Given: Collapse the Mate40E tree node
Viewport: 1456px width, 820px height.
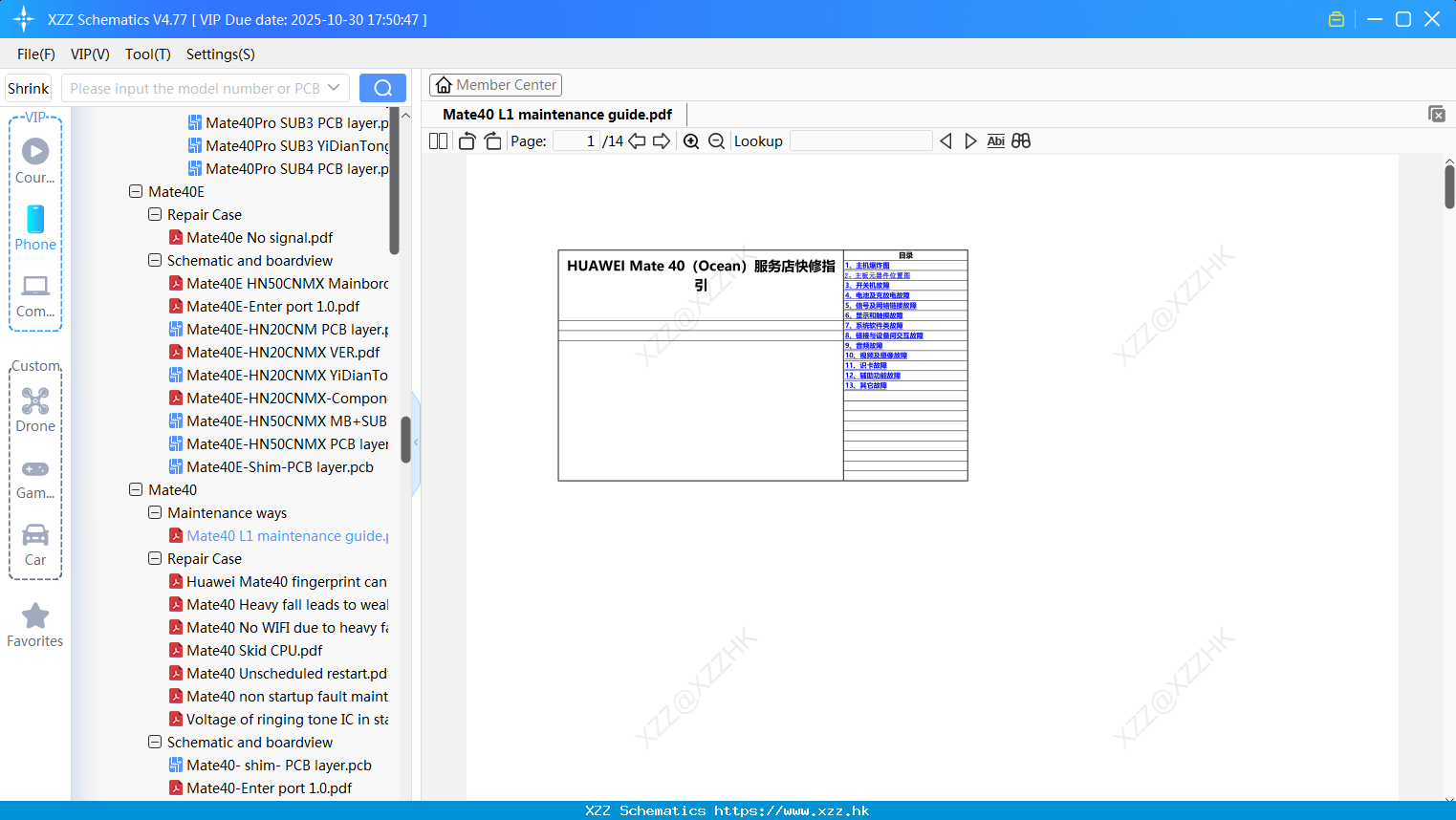Looking at the screenshot, I should coord(136,192).
